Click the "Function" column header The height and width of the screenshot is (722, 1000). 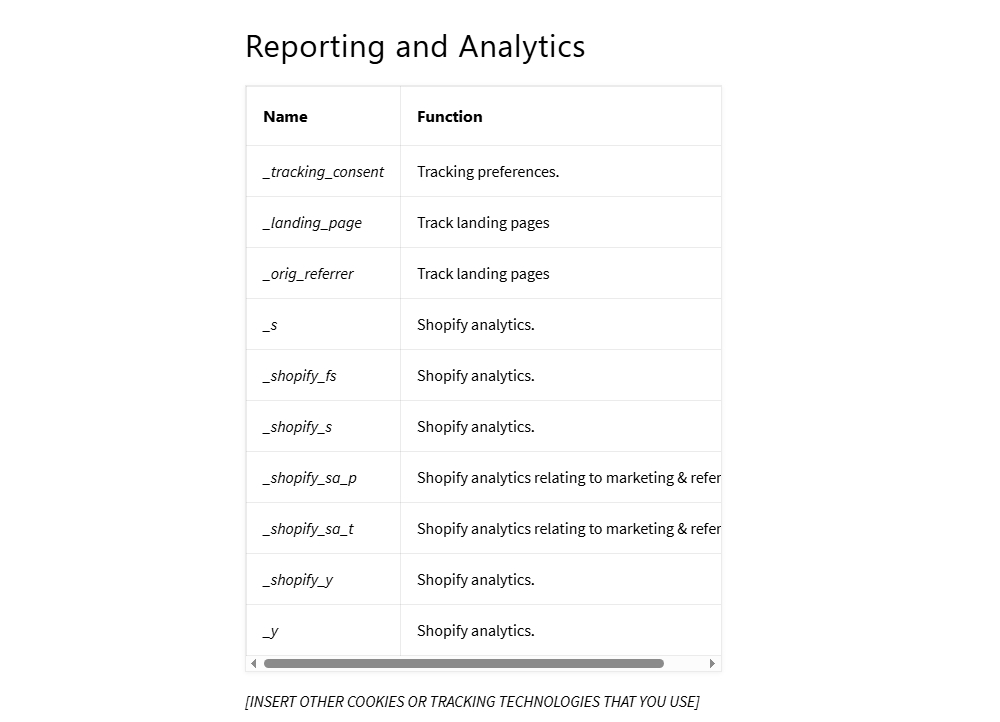[x=449, y=117]
